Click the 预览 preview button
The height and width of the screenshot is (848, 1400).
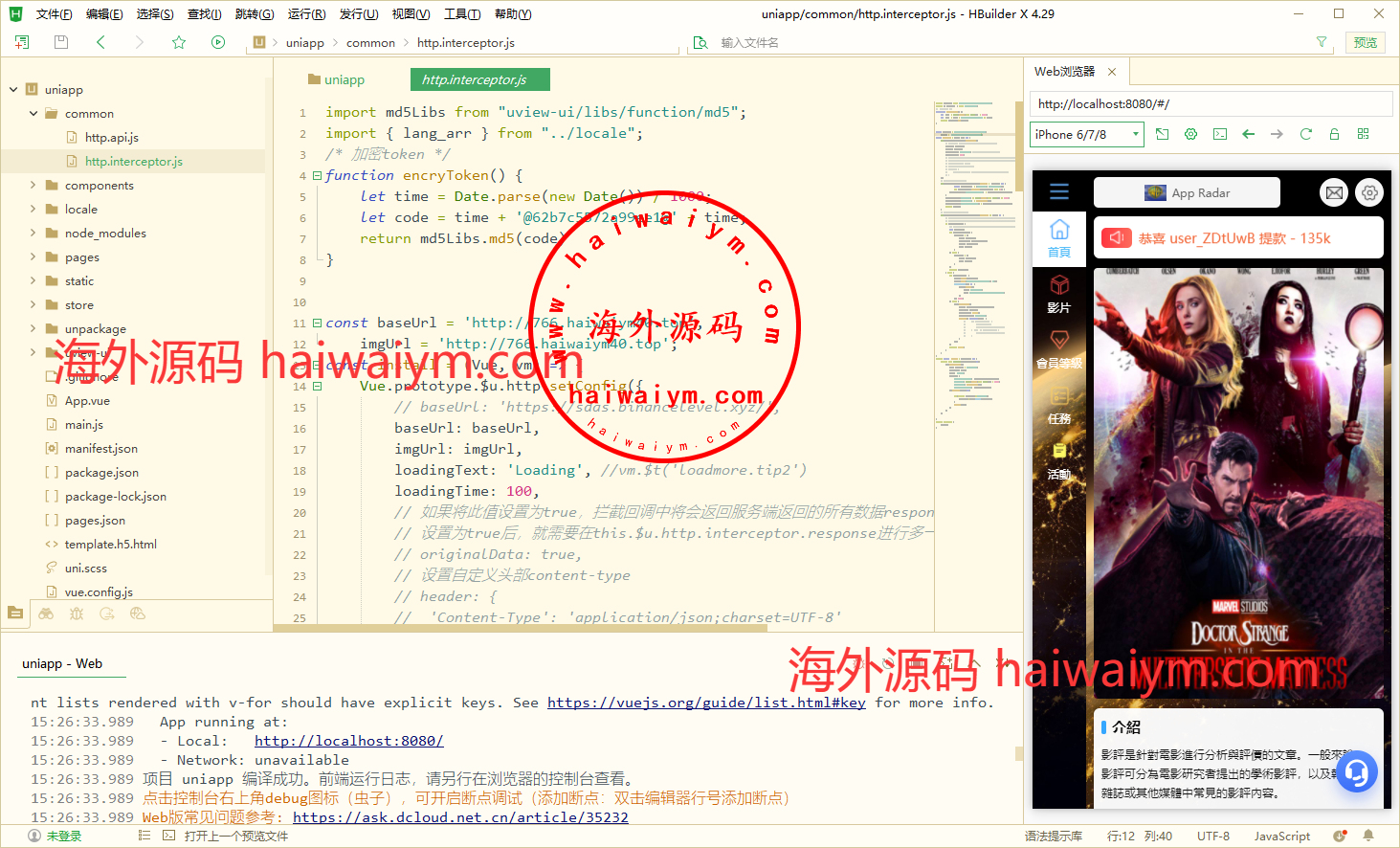[1366, 42]
